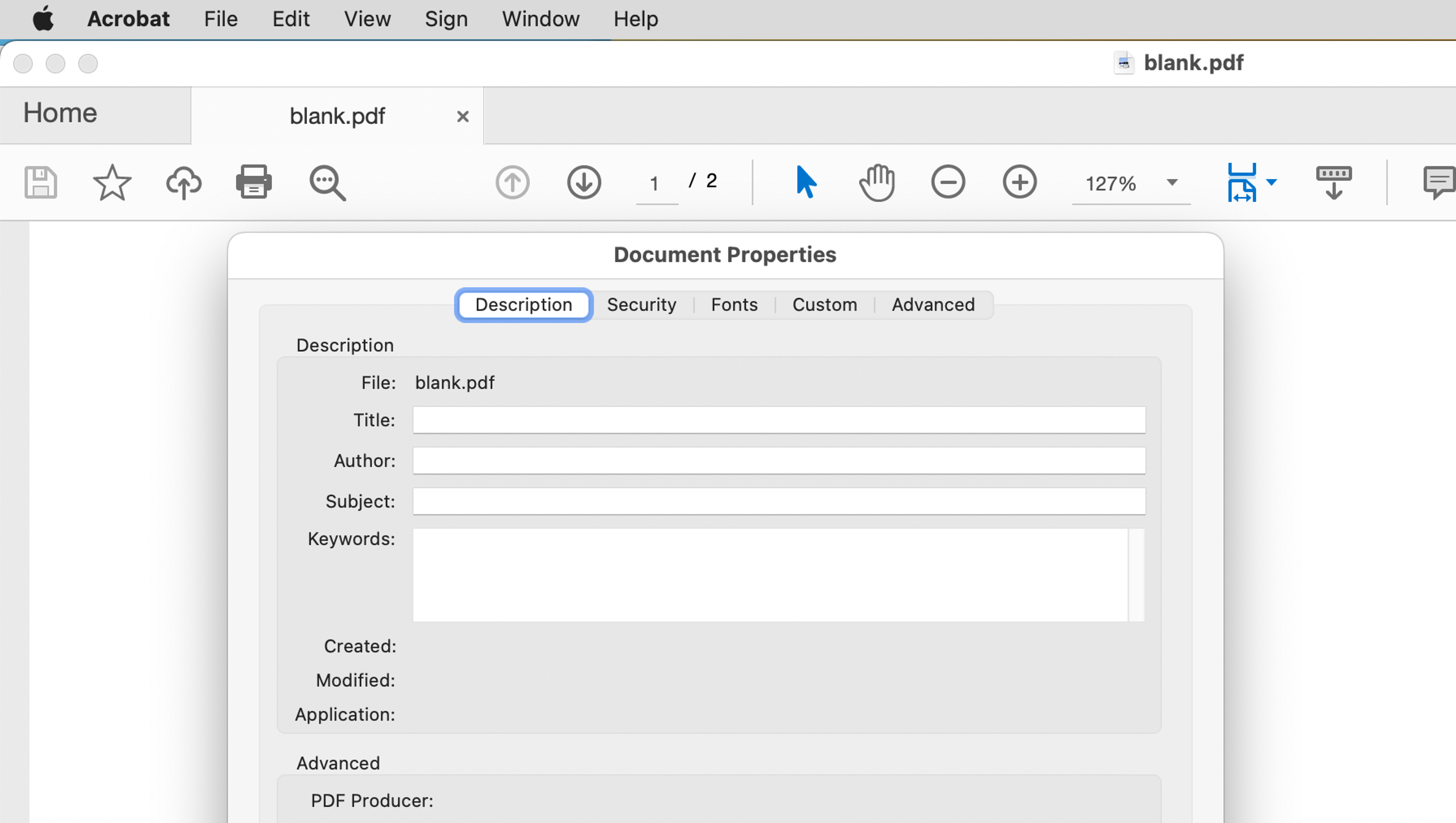Click into the Title input field
1456x823 pixels.
779,420
